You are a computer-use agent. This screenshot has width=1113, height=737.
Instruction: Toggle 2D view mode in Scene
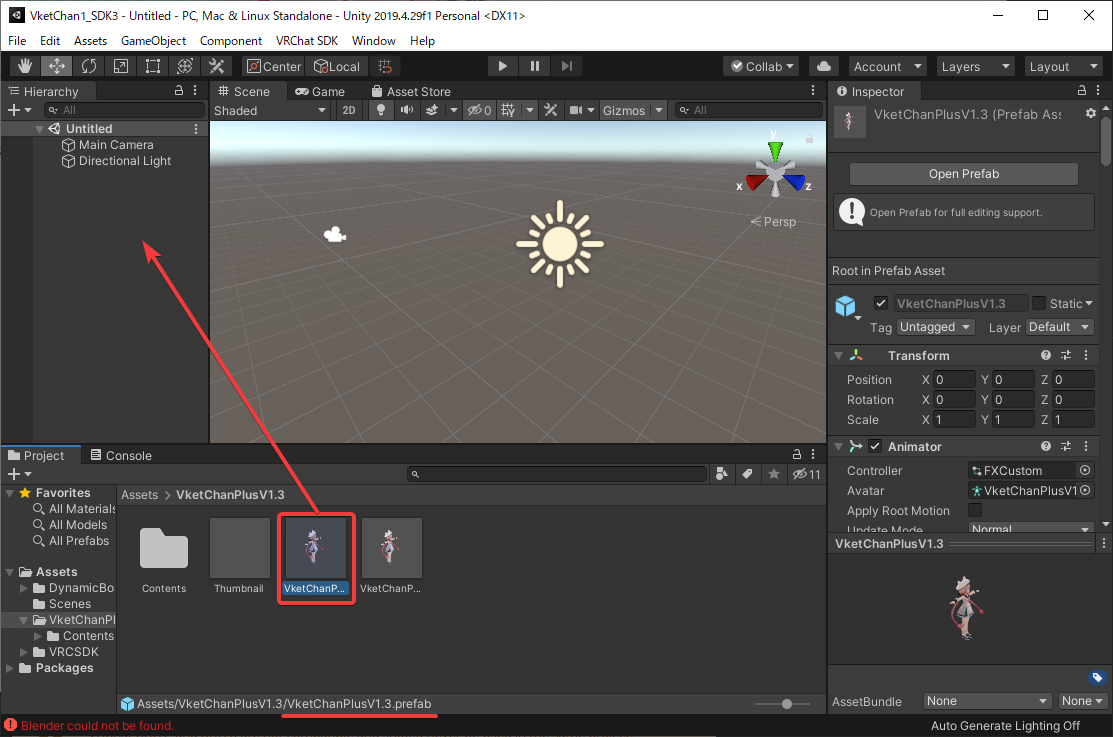coord(349,110)
